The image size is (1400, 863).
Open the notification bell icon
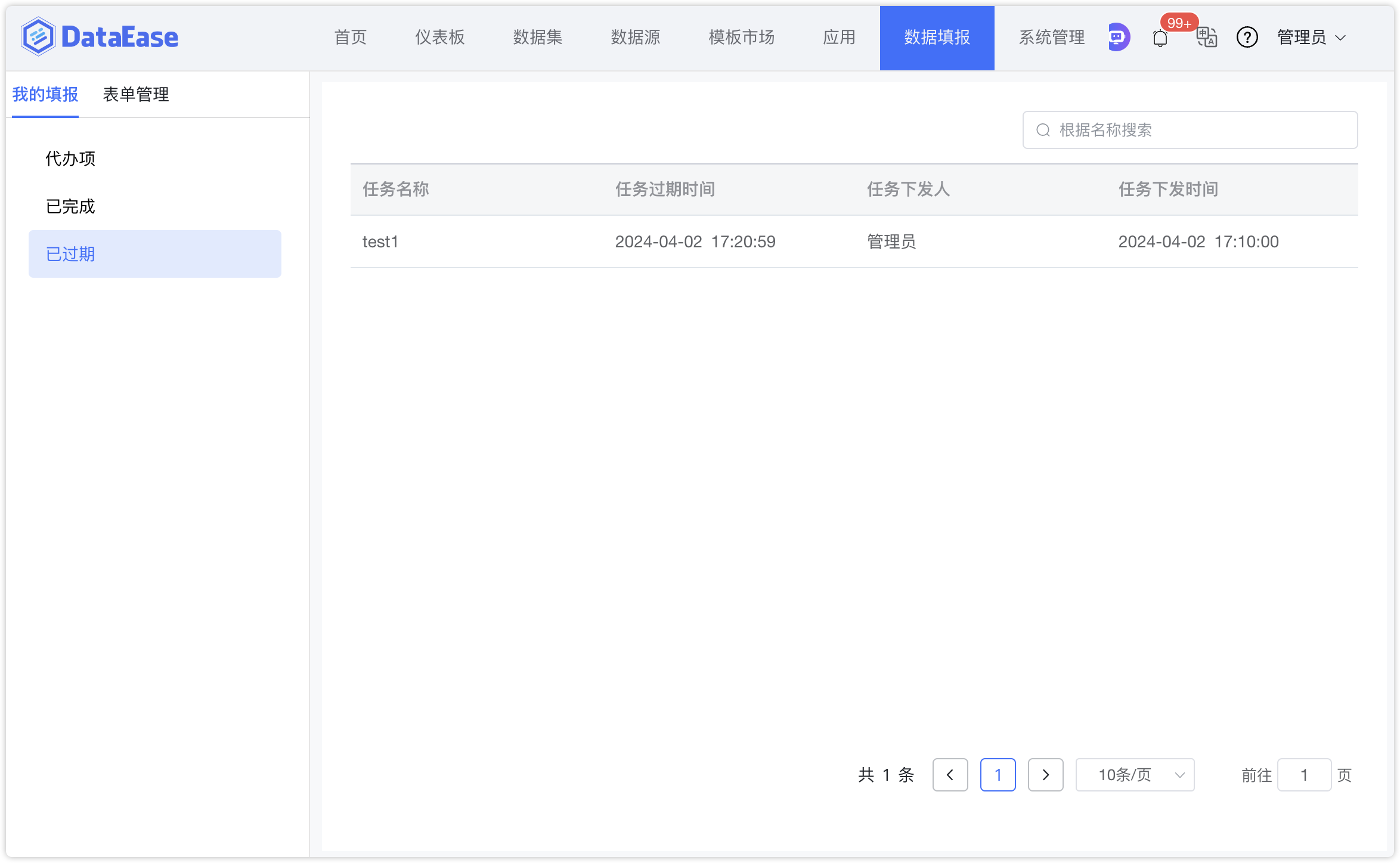1160,39
